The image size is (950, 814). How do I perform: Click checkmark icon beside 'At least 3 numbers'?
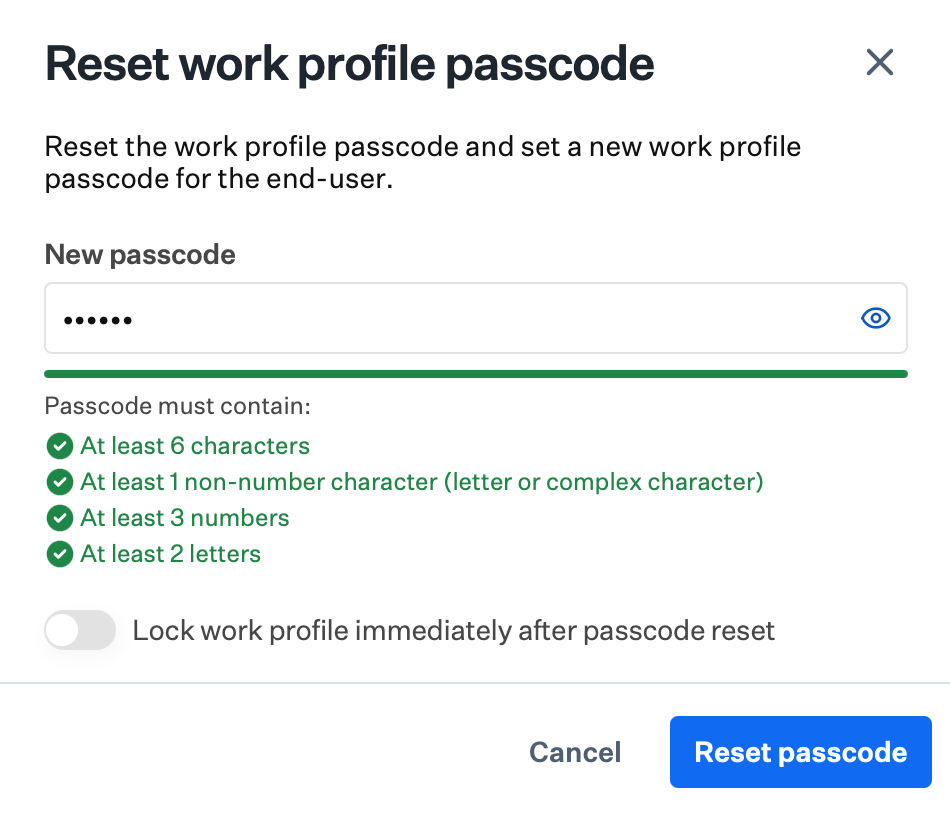[x=60, y=518]
